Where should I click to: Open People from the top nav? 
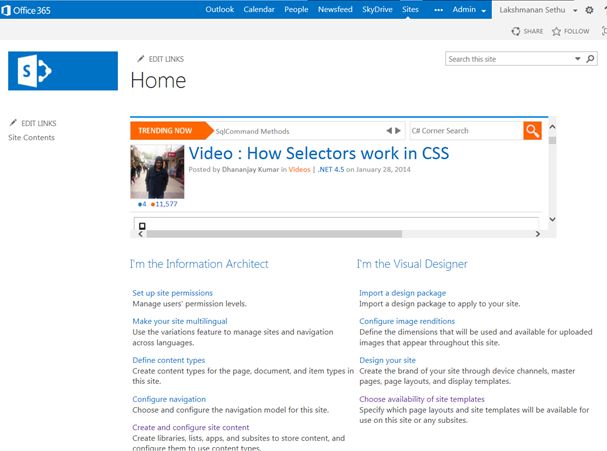(x=296, y=9)
